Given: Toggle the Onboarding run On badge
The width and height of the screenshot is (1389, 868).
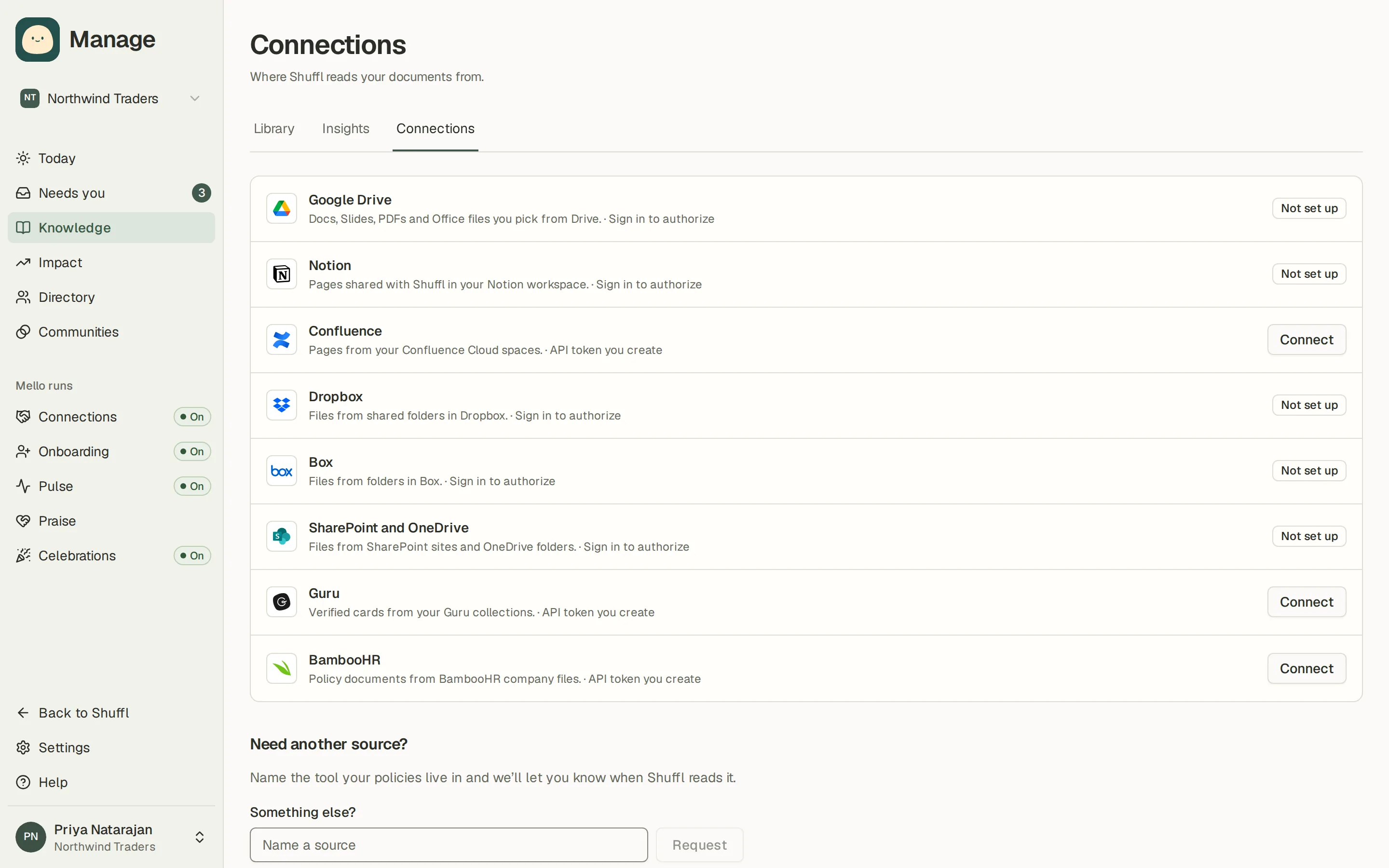Looking at the screenshot, I should (x=192, y=451).
